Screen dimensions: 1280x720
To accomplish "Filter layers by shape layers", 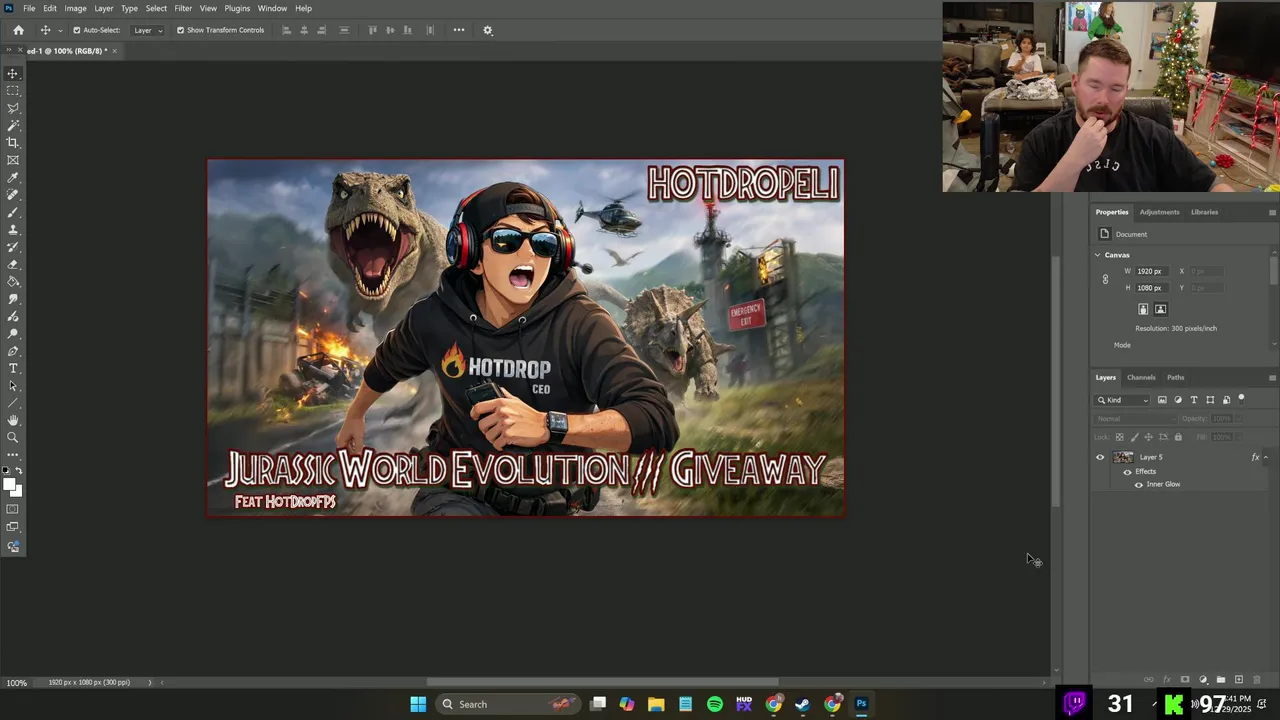I will (x=1210, y=400).
